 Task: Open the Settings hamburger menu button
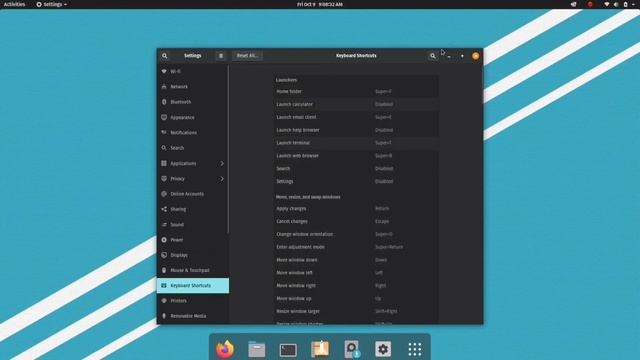[221, 56]
